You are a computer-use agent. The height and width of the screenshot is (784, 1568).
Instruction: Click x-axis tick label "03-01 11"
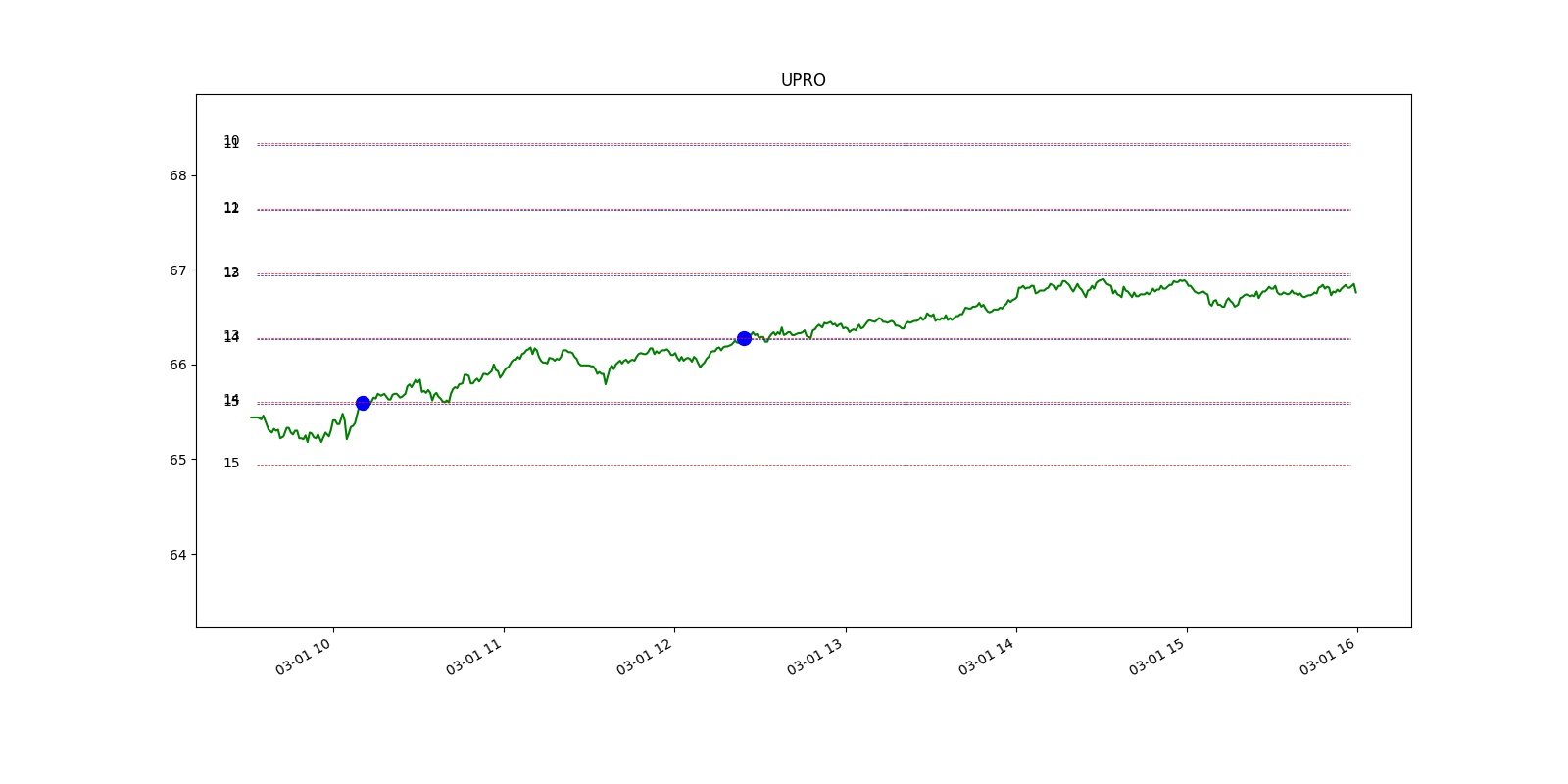[474, 657]
